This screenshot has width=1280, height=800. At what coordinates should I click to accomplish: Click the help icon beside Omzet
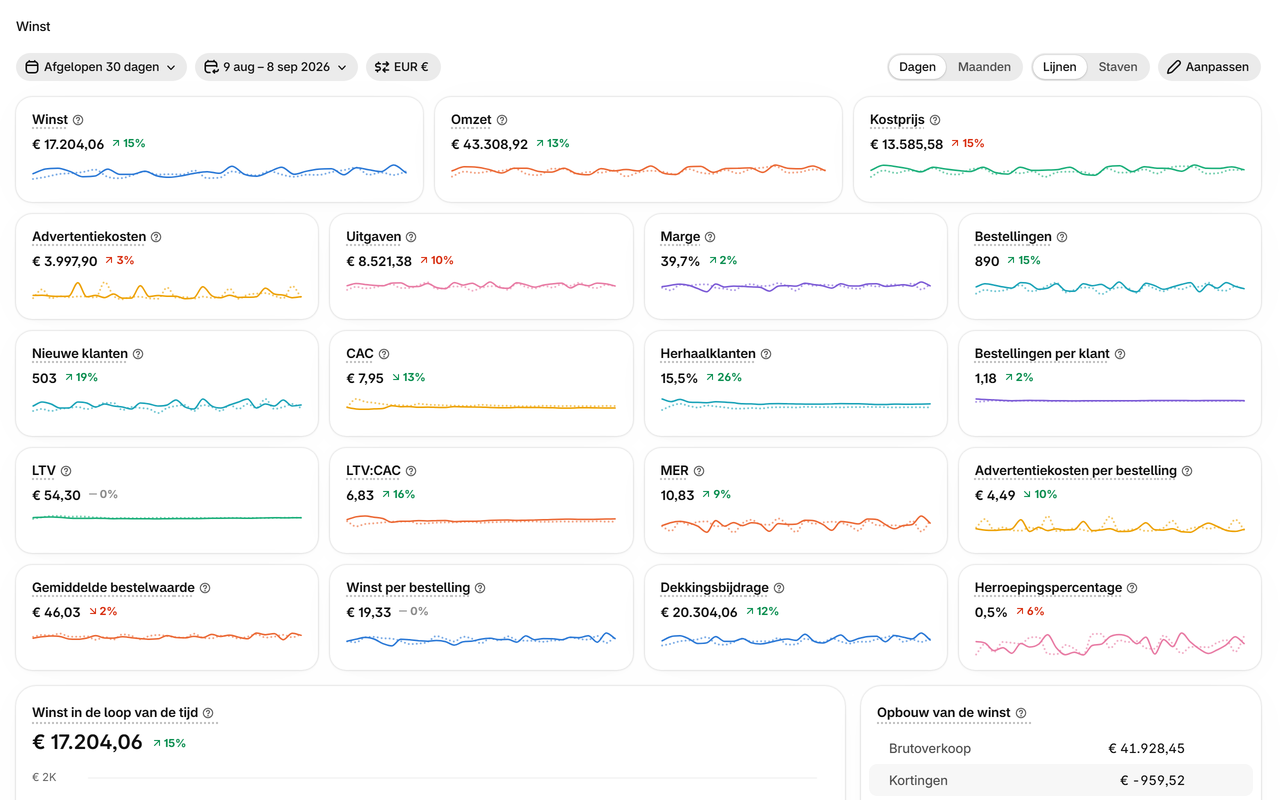(502, 120)
